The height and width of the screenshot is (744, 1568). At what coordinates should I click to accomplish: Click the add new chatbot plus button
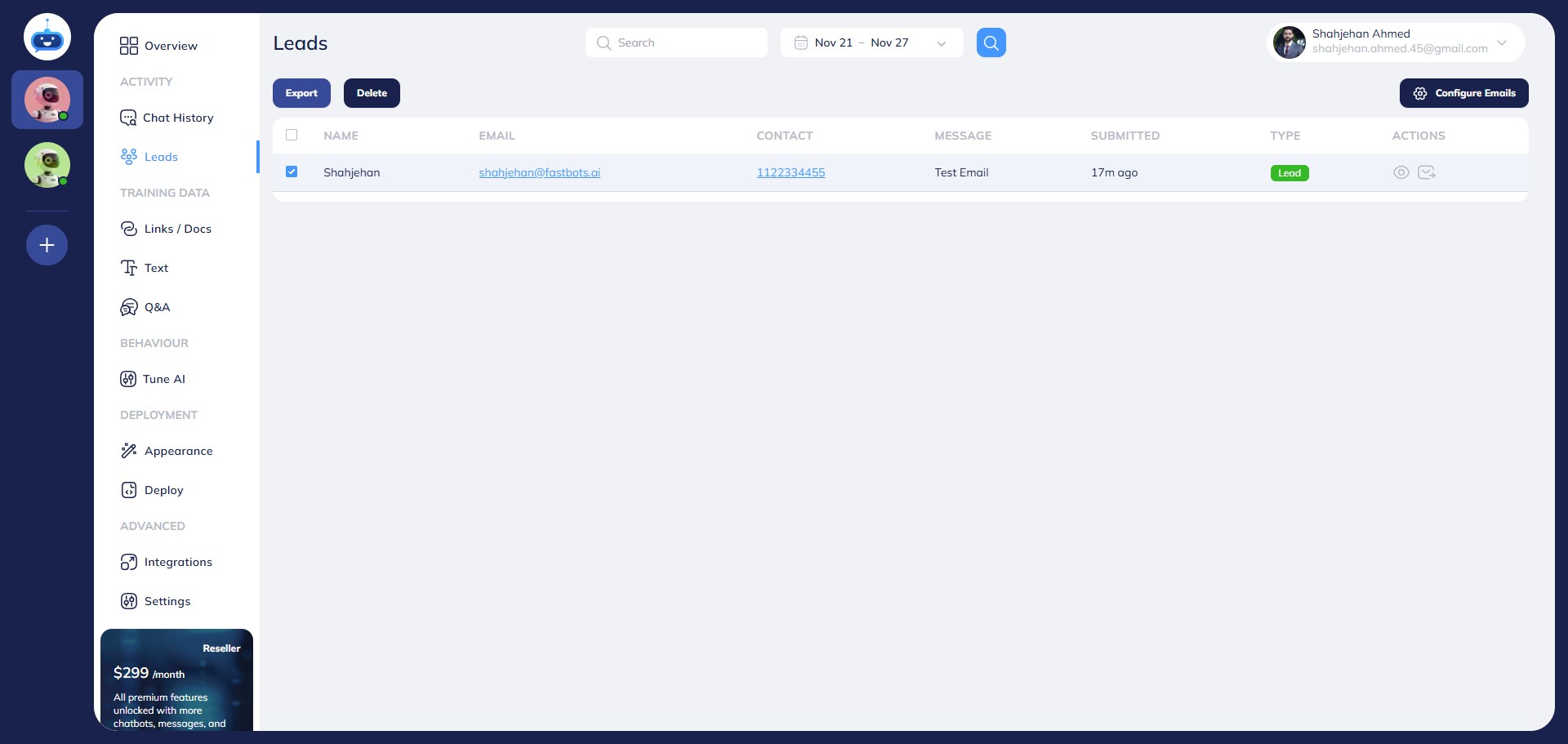[x=47, y=244]
